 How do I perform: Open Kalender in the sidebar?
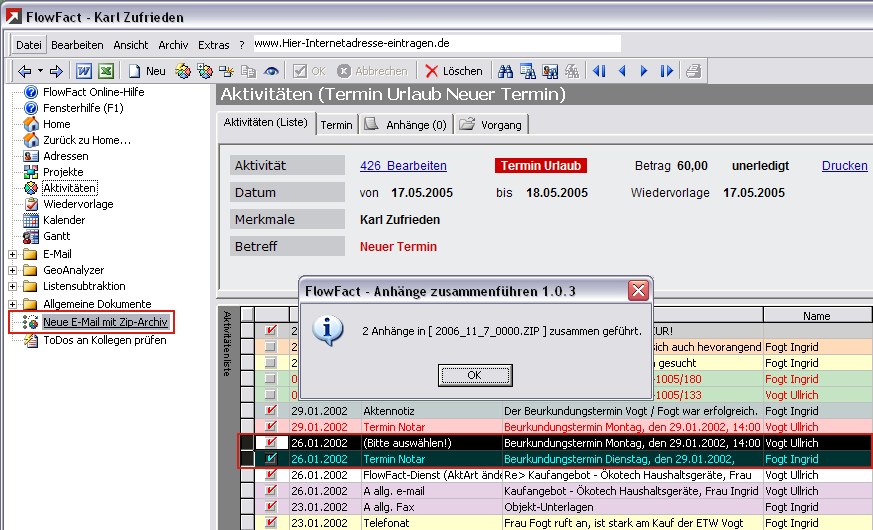click(x=64, y=220)
